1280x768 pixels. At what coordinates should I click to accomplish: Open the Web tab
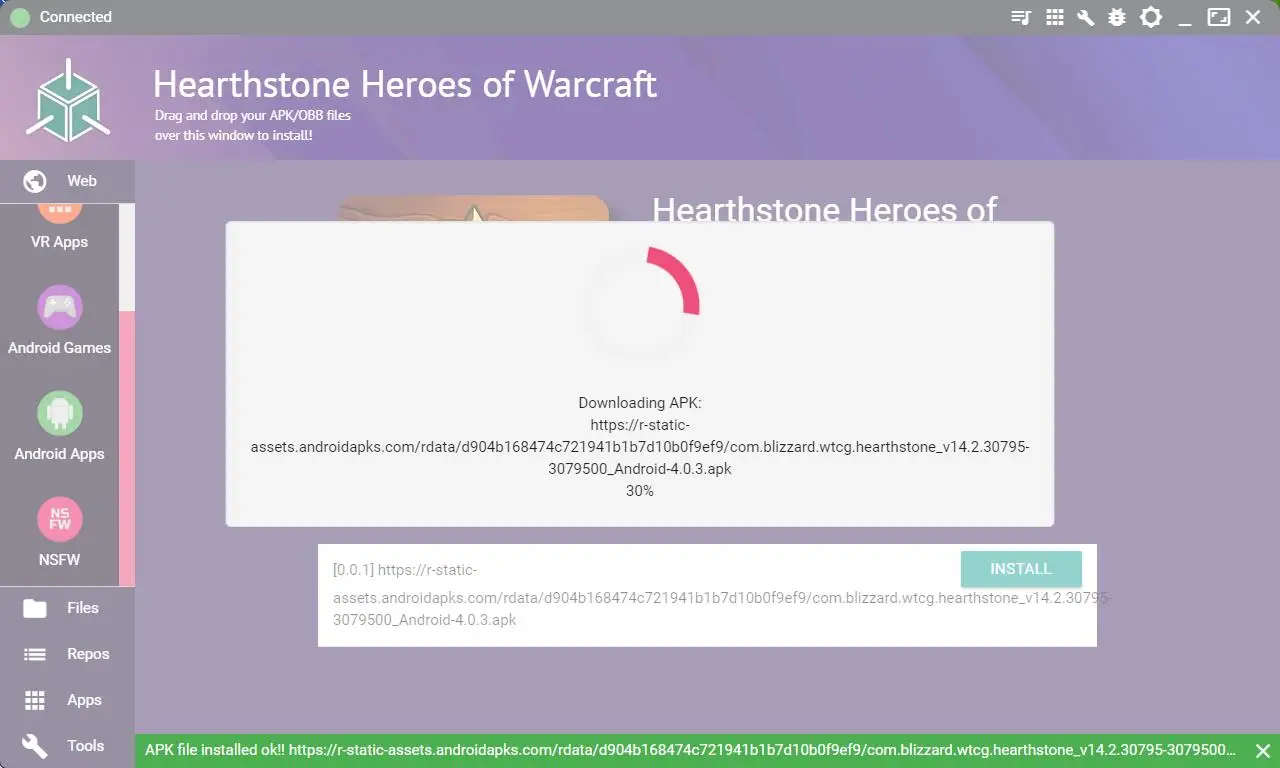pyautogui.click(x=67, y=181)
